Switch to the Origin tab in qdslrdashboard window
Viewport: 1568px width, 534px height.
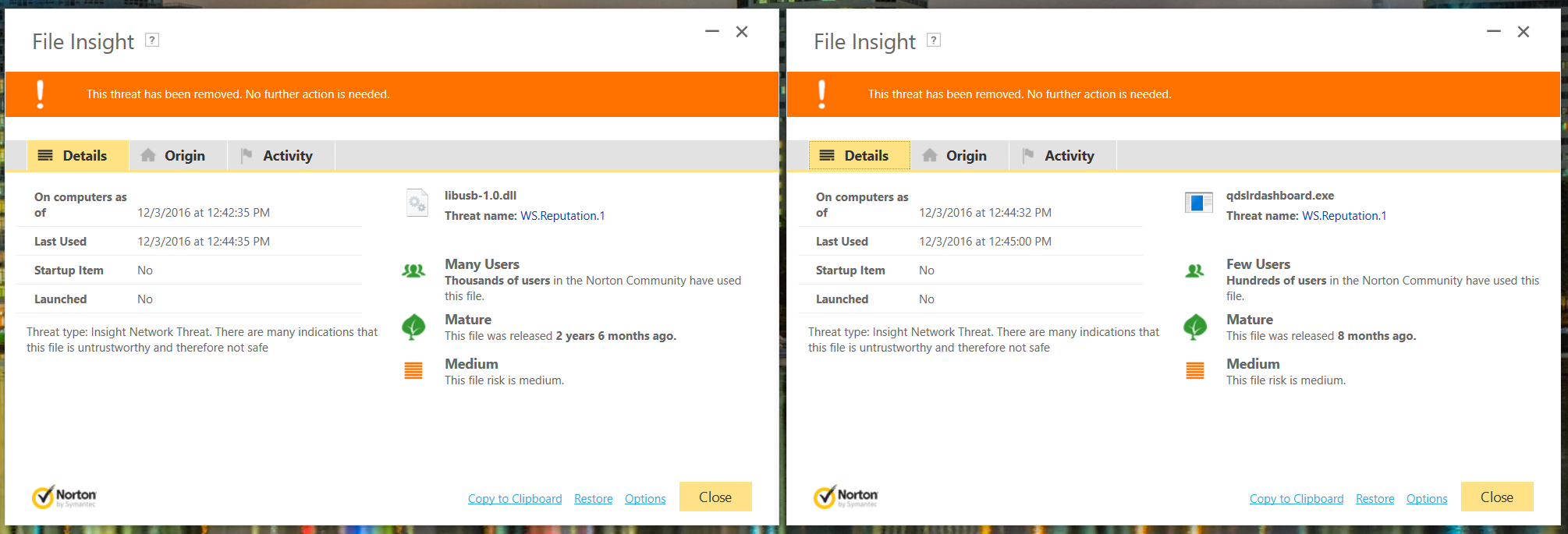(960, 156)
